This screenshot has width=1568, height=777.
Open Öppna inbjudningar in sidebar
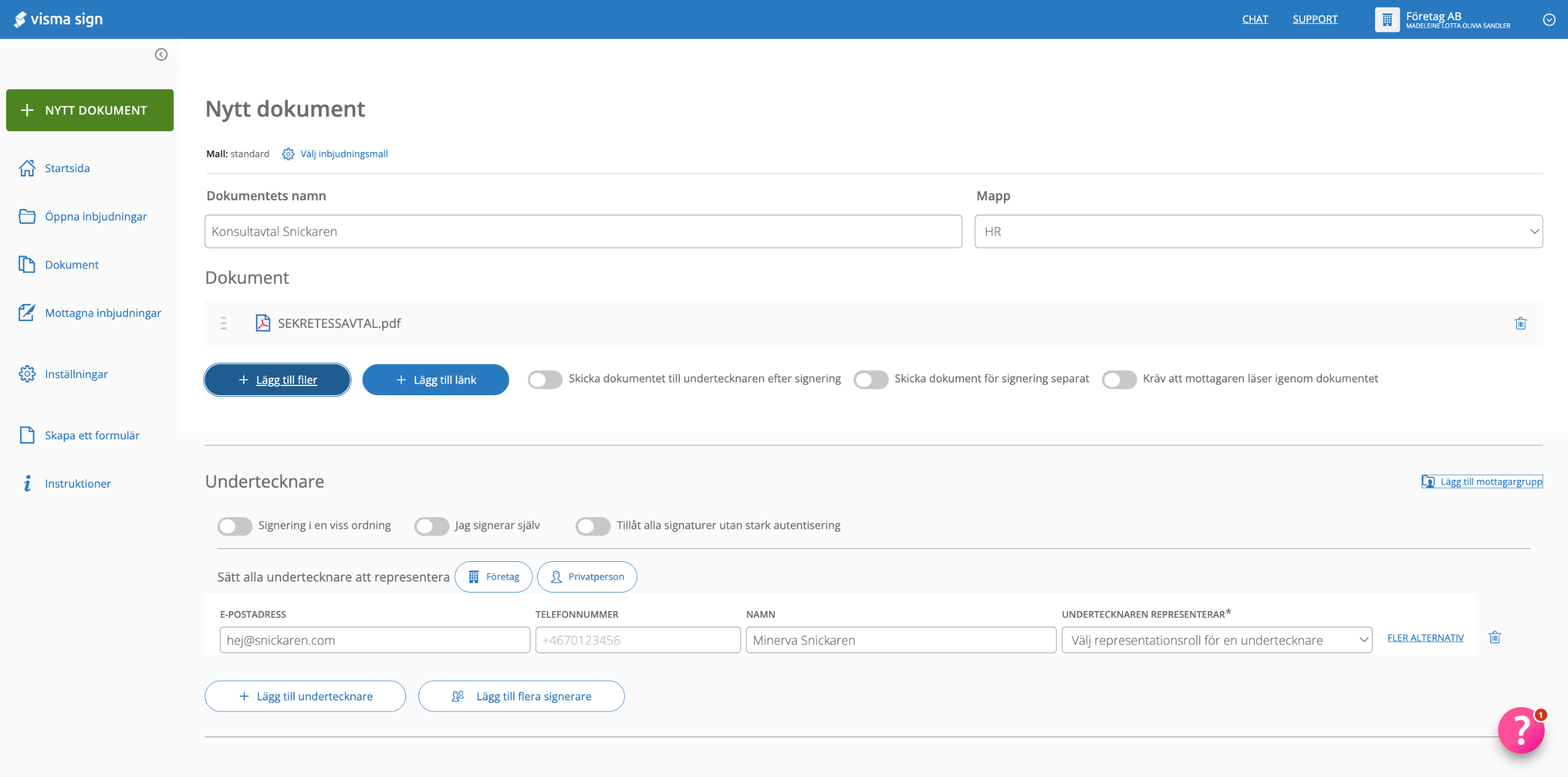[x=96, y=216]
